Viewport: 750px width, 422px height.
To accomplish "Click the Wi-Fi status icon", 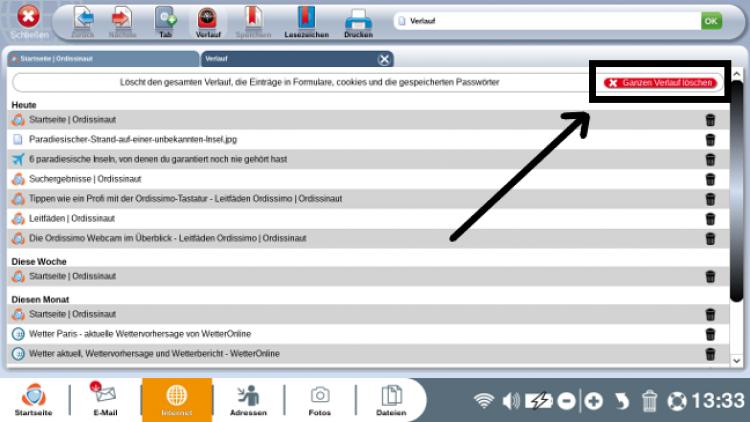I will [x=484, y=401].
